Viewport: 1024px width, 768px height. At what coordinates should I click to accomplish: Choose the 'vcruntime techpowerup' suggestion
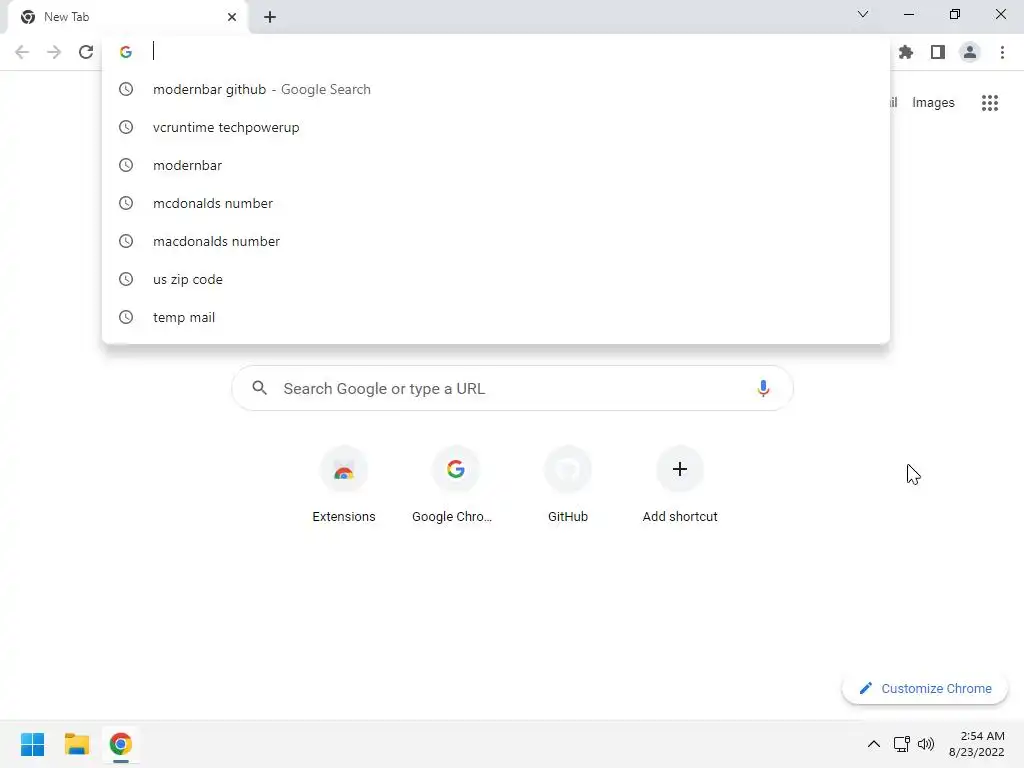(496, 127)
